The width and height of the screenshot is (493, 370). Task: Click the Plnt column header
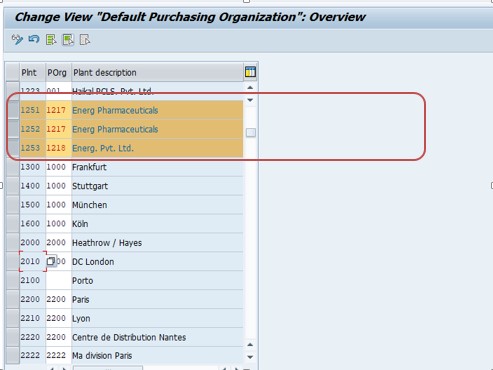point(32,72)
